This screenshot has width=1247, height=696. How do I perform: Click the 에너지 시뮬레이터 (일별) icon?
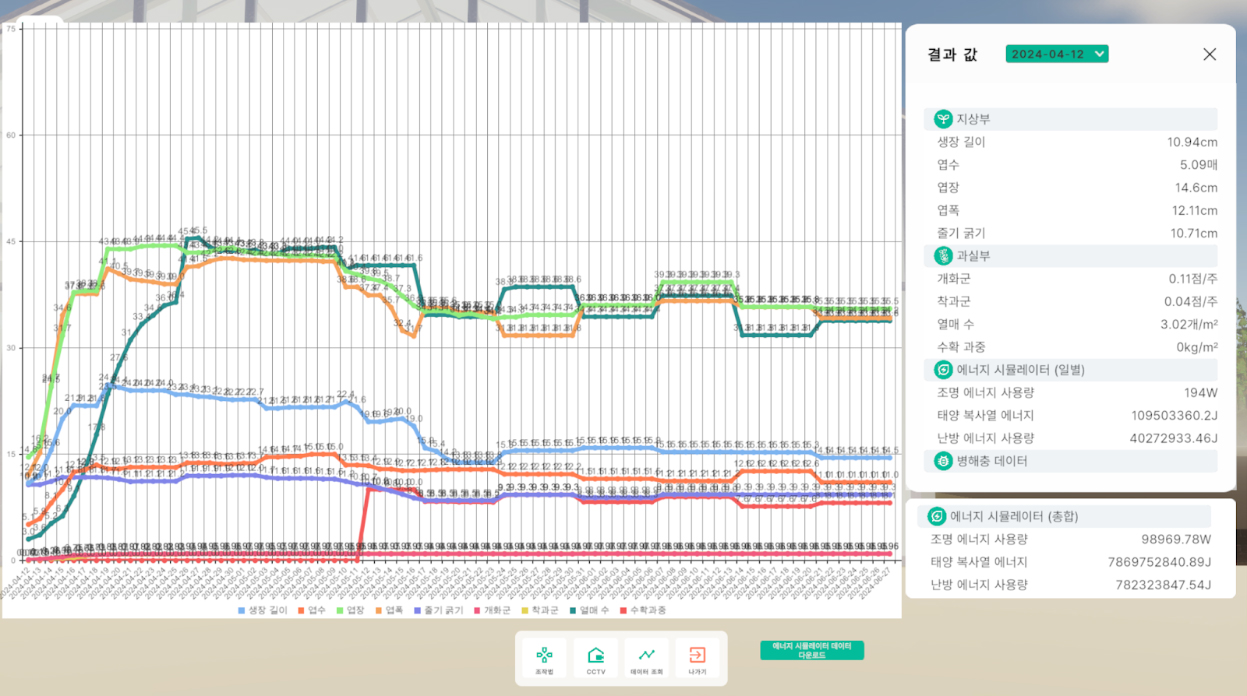[x=943, y=370]
